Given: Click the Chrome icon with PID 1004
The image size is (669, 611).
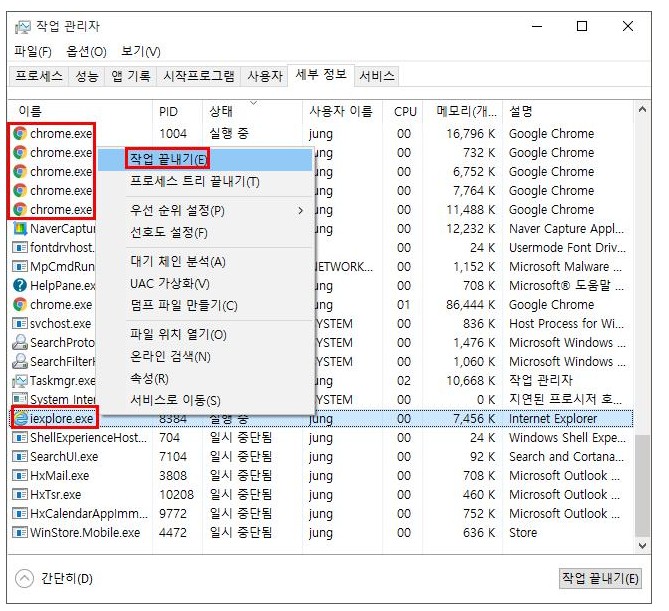Looking at the screenshot, I should pyautogui.click(x=20, y=134).
